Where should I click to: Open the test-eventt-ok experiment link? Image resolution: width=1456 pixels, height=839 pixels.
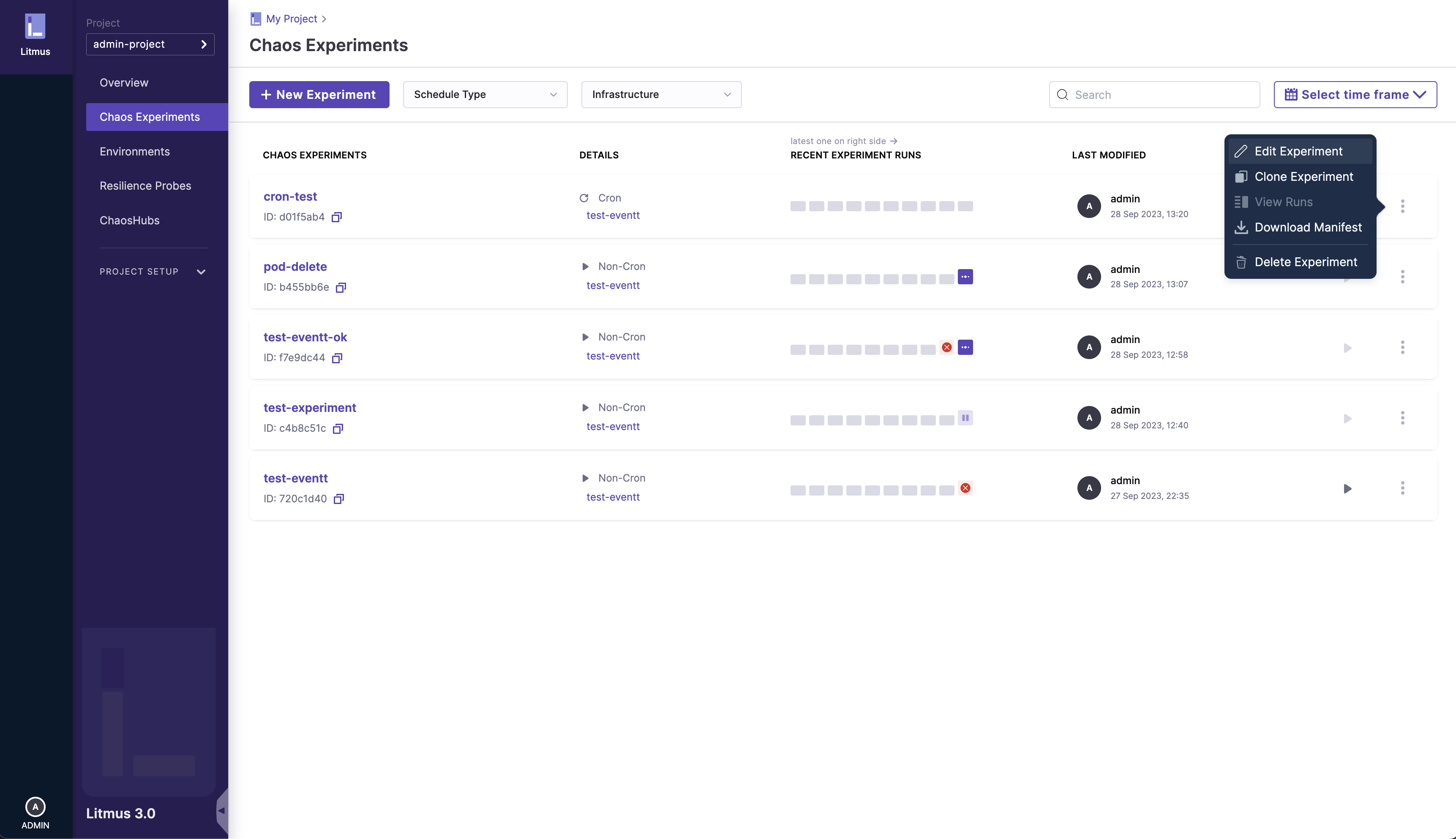point(305,337)
